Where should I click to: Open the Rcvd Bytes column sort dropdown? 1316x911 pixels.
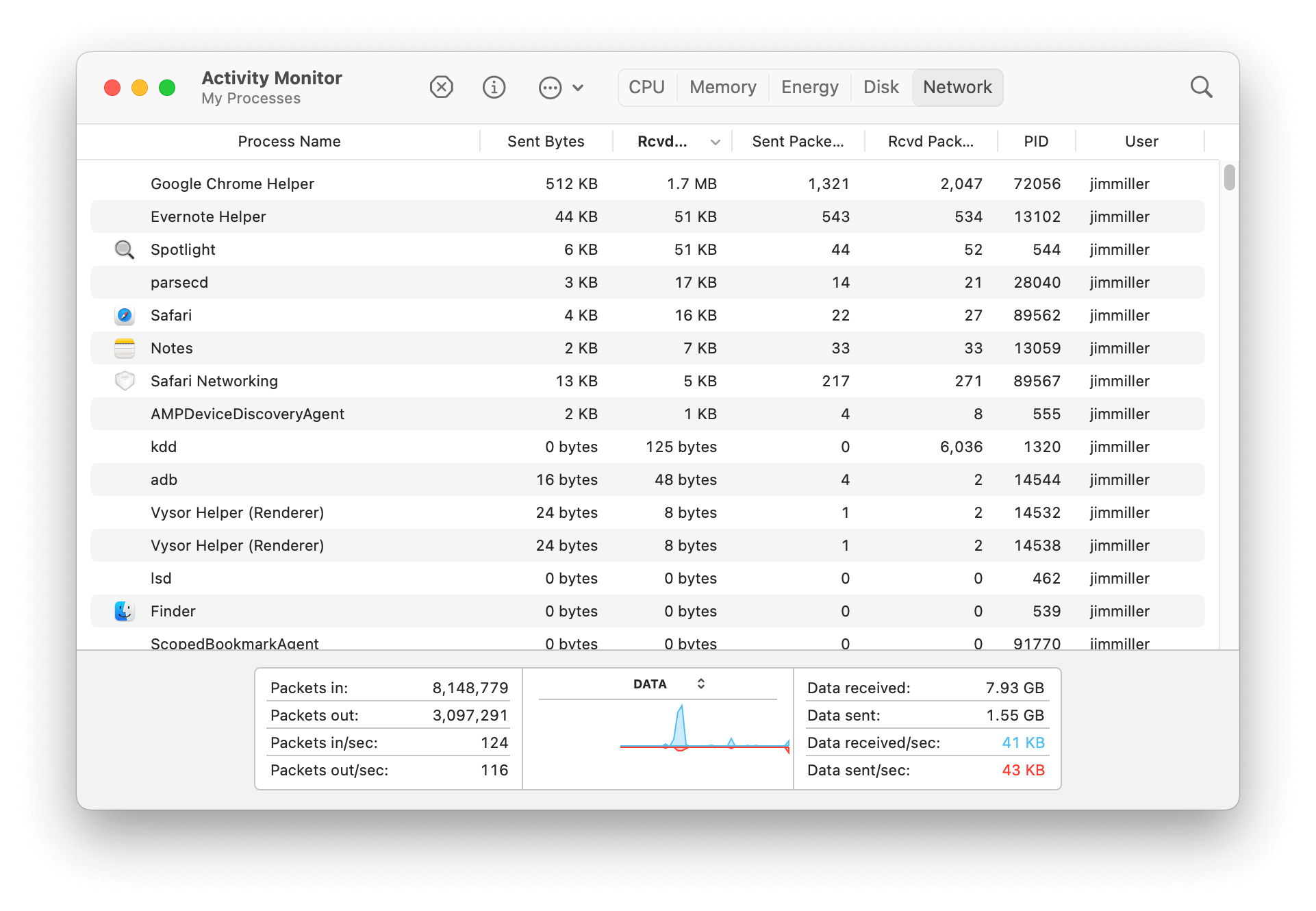point(716,141)
